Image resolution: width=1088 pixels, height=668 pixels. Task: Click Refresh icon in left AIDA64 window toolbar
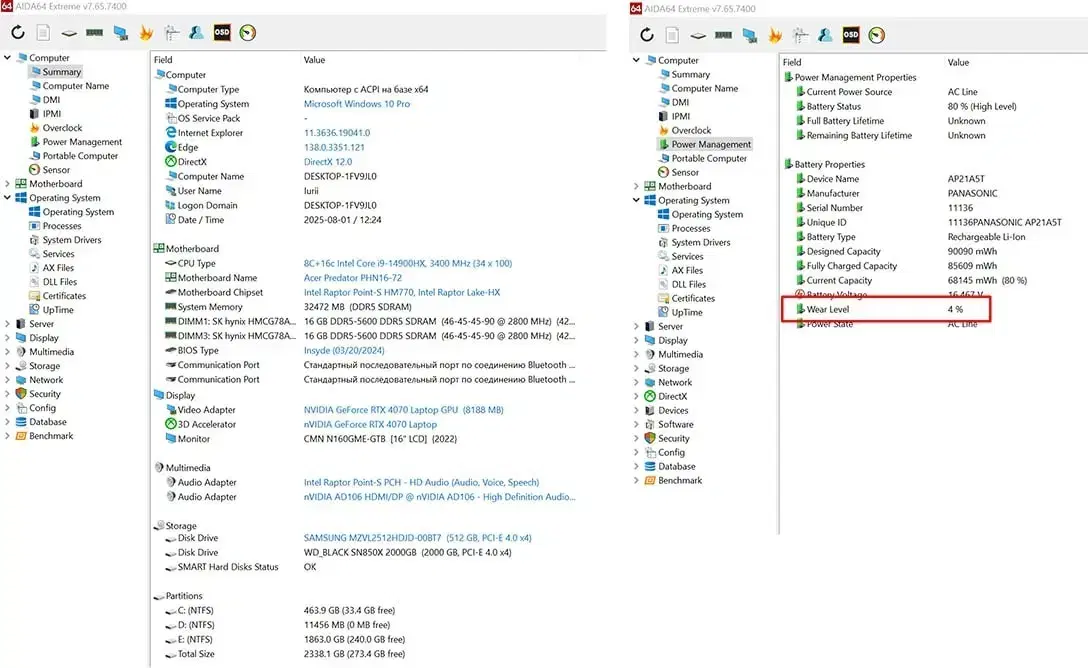click(x=18, y=32)
